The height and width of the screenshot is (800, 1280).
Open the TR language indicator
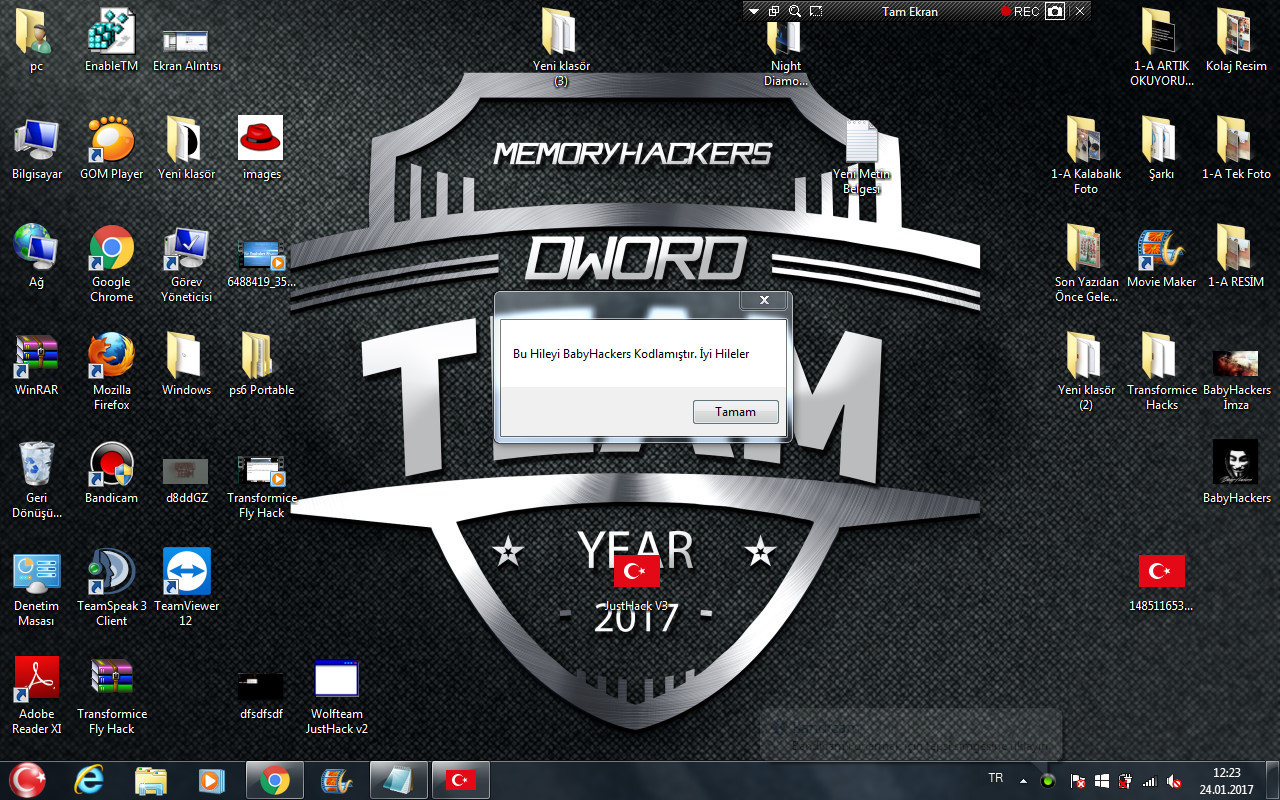pos(995,778)
